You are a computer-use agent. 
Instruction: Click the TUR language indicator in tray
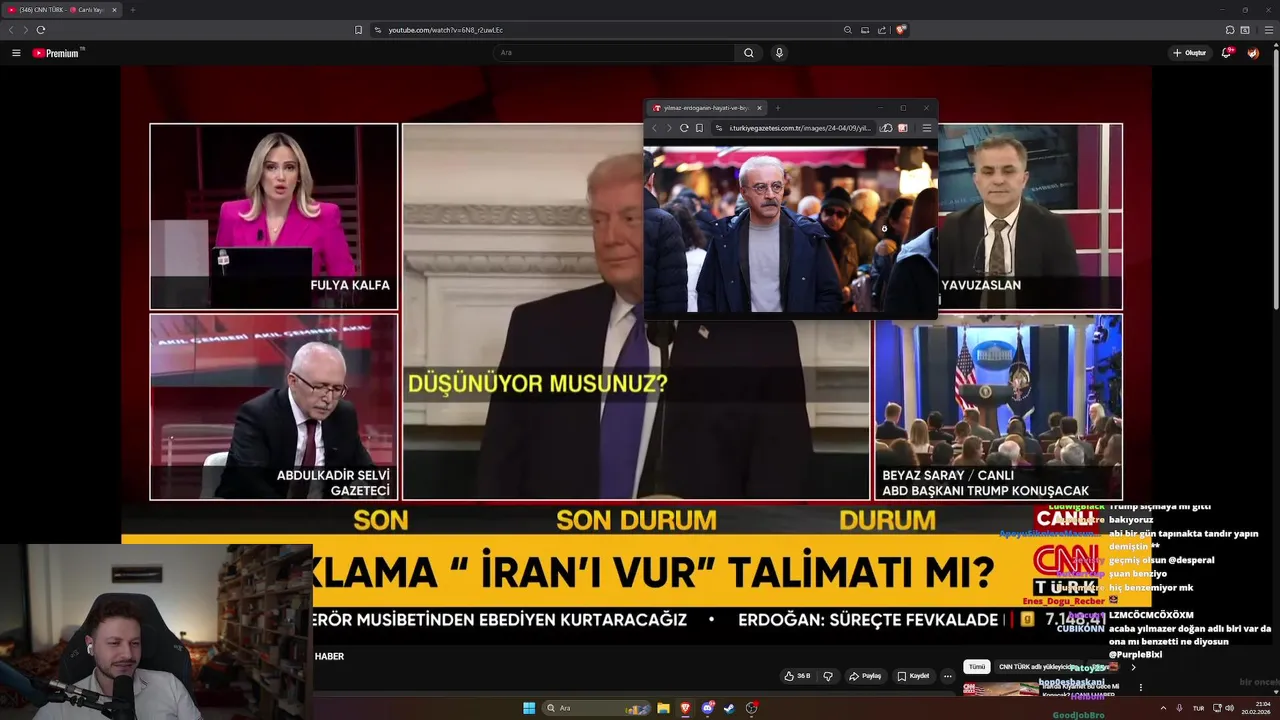point(1198,708)
